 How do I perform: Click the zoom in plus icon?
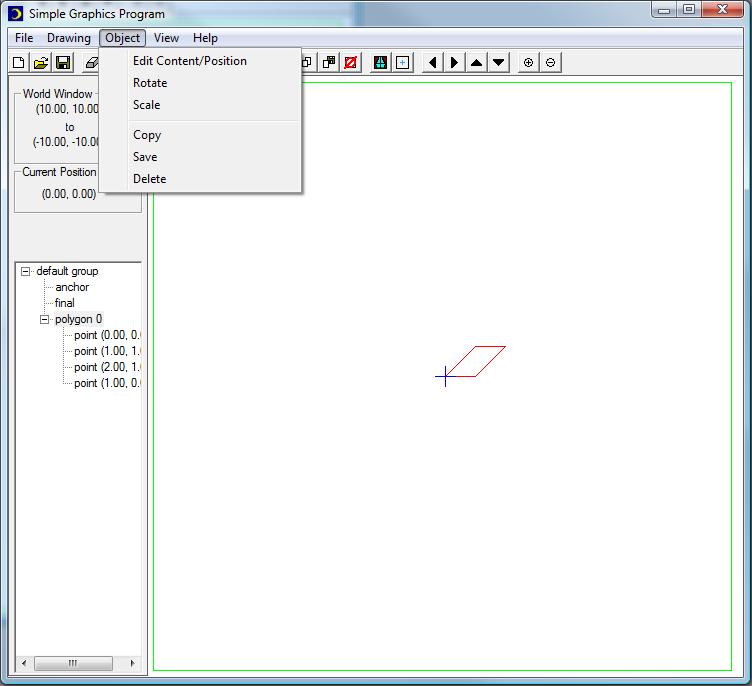(x=529, y=62)
